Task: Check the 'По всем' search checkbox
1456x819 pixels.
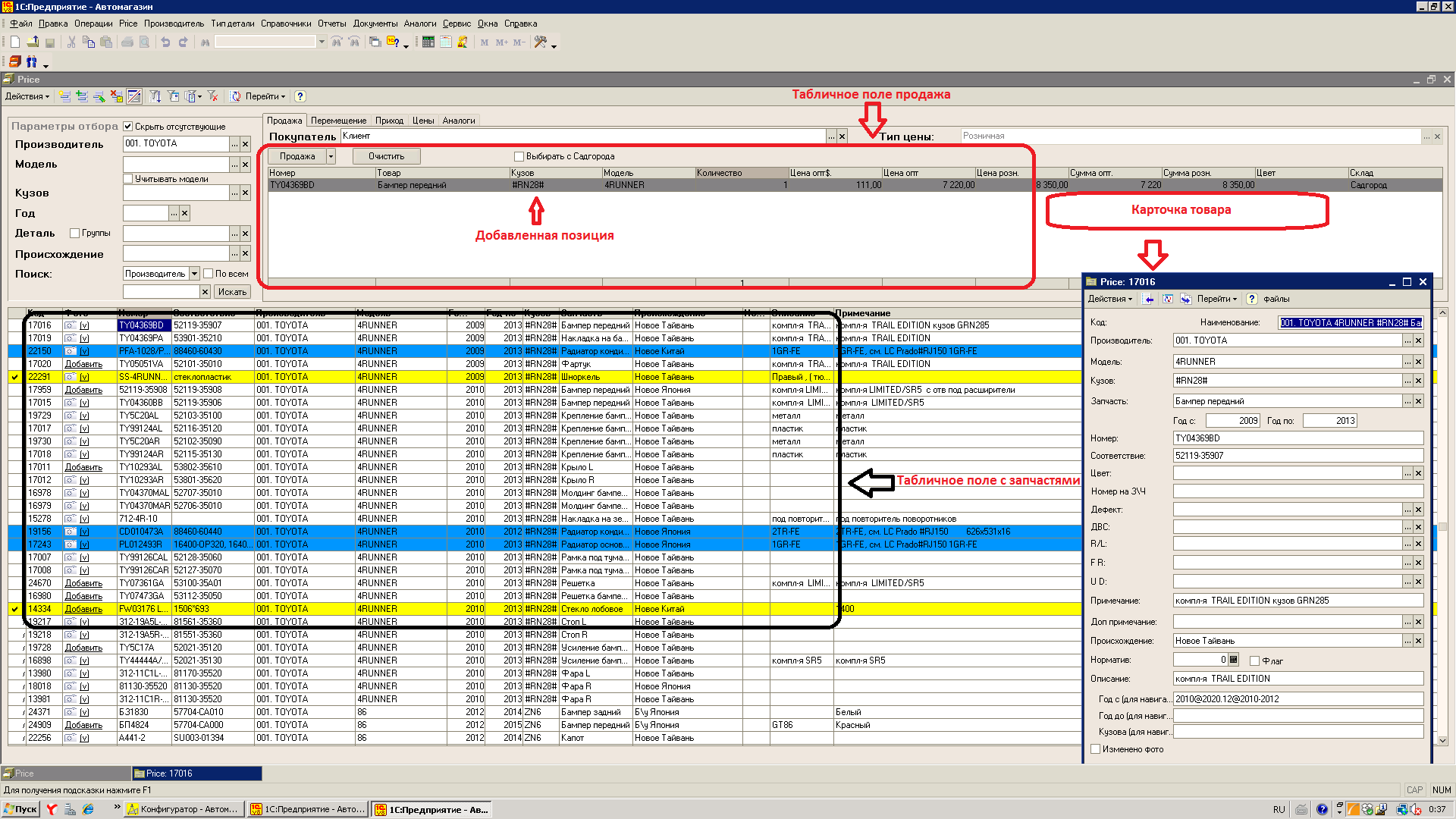Action: click(x=209, y=274)
